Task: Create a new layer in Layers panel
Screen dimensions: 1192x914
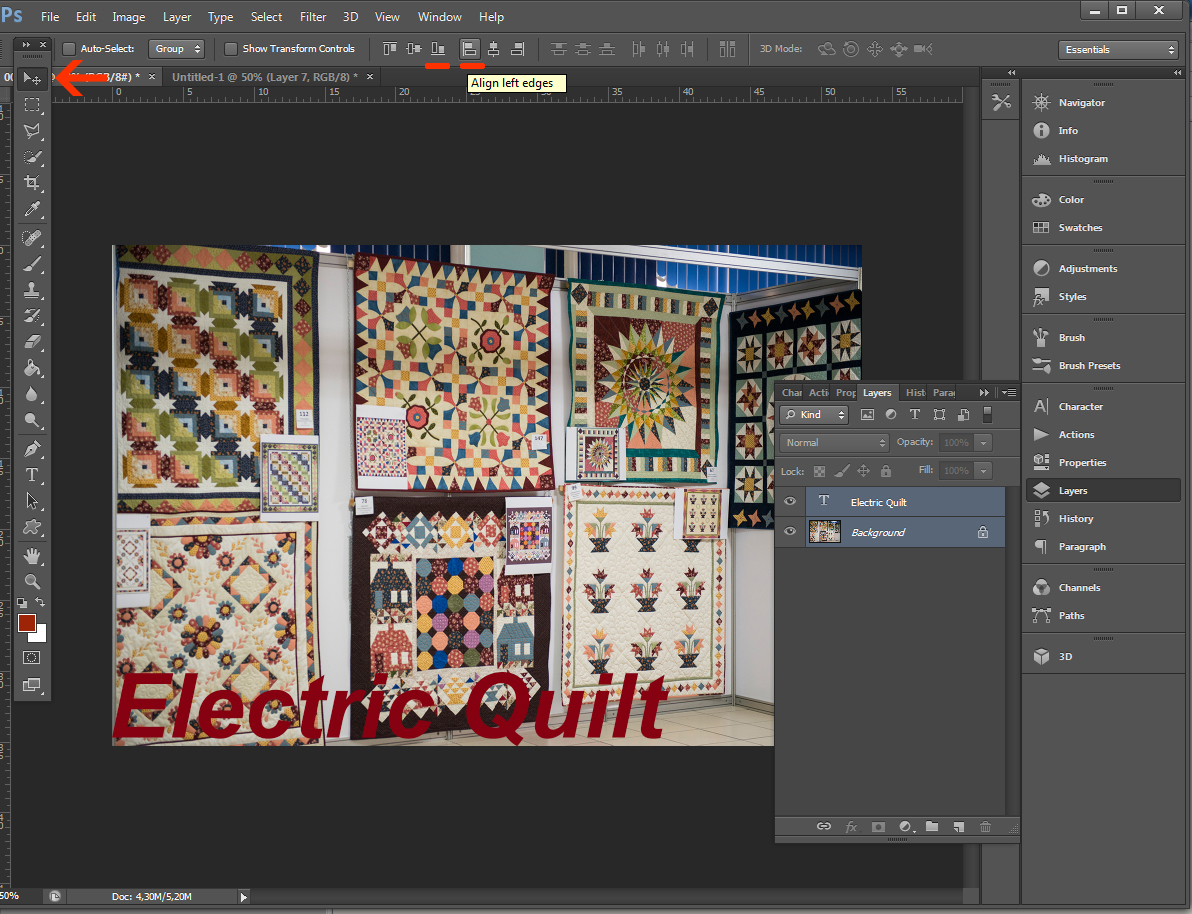Action: click(959, 827)
